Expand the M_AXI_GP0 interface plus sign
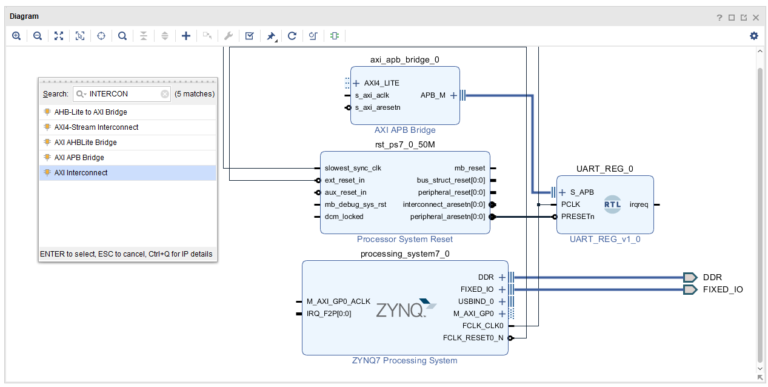Image resolution: width=768 pixels, height=387 pixels. pyautogui.click(x=502, y=314)
